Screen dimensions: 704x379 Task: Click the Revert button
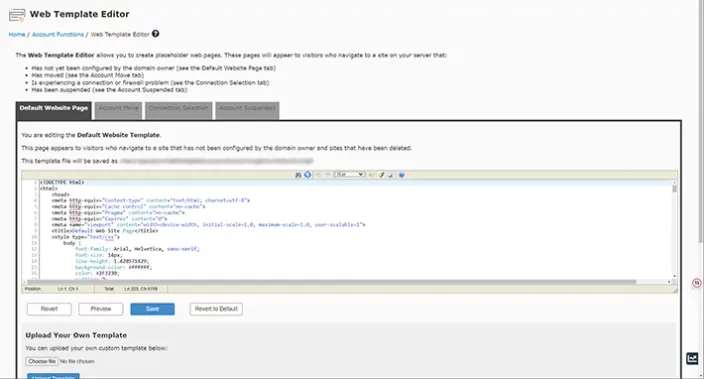[x=49, y=309]
